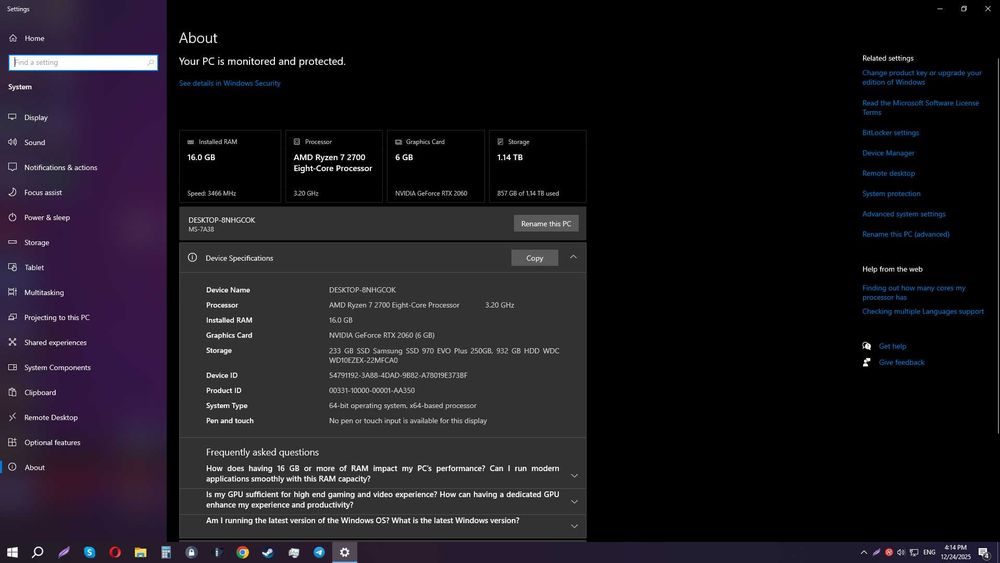Click the Remote Desktop sidebar icon
This screenshot has width=1000, height=563.
[x=12, y=417]
